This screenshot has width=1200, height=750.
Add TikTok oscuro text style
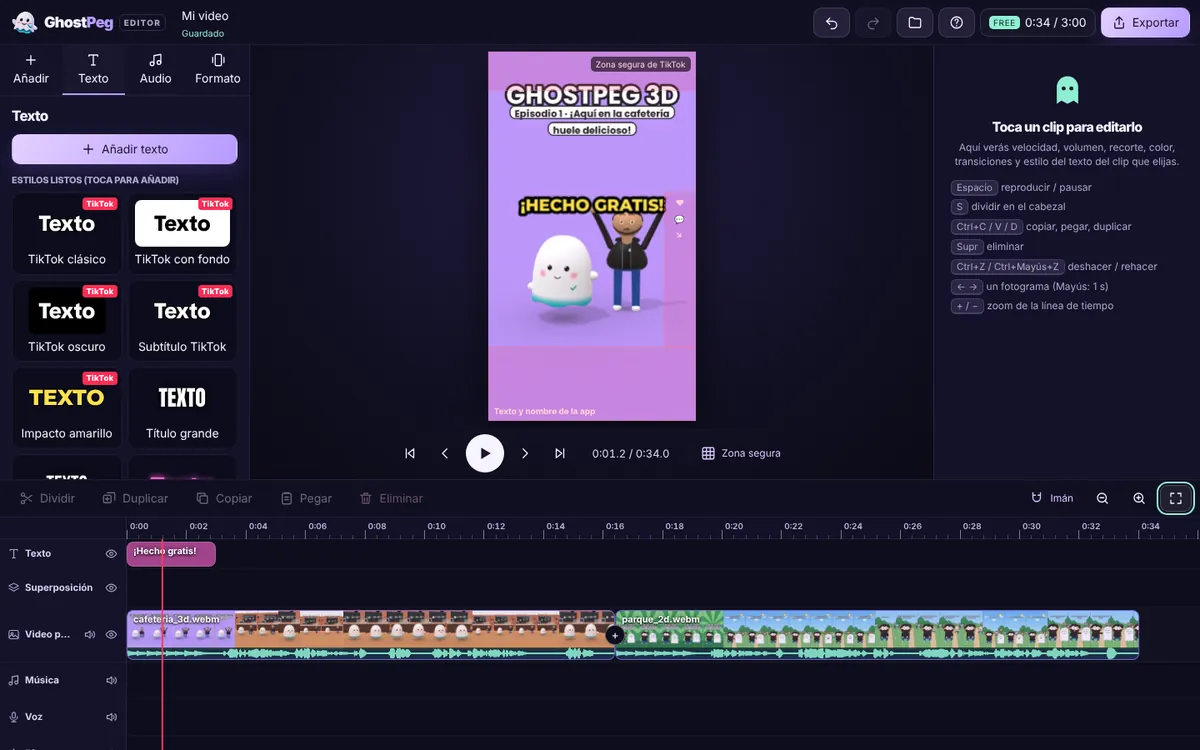[x=67, y=321]
